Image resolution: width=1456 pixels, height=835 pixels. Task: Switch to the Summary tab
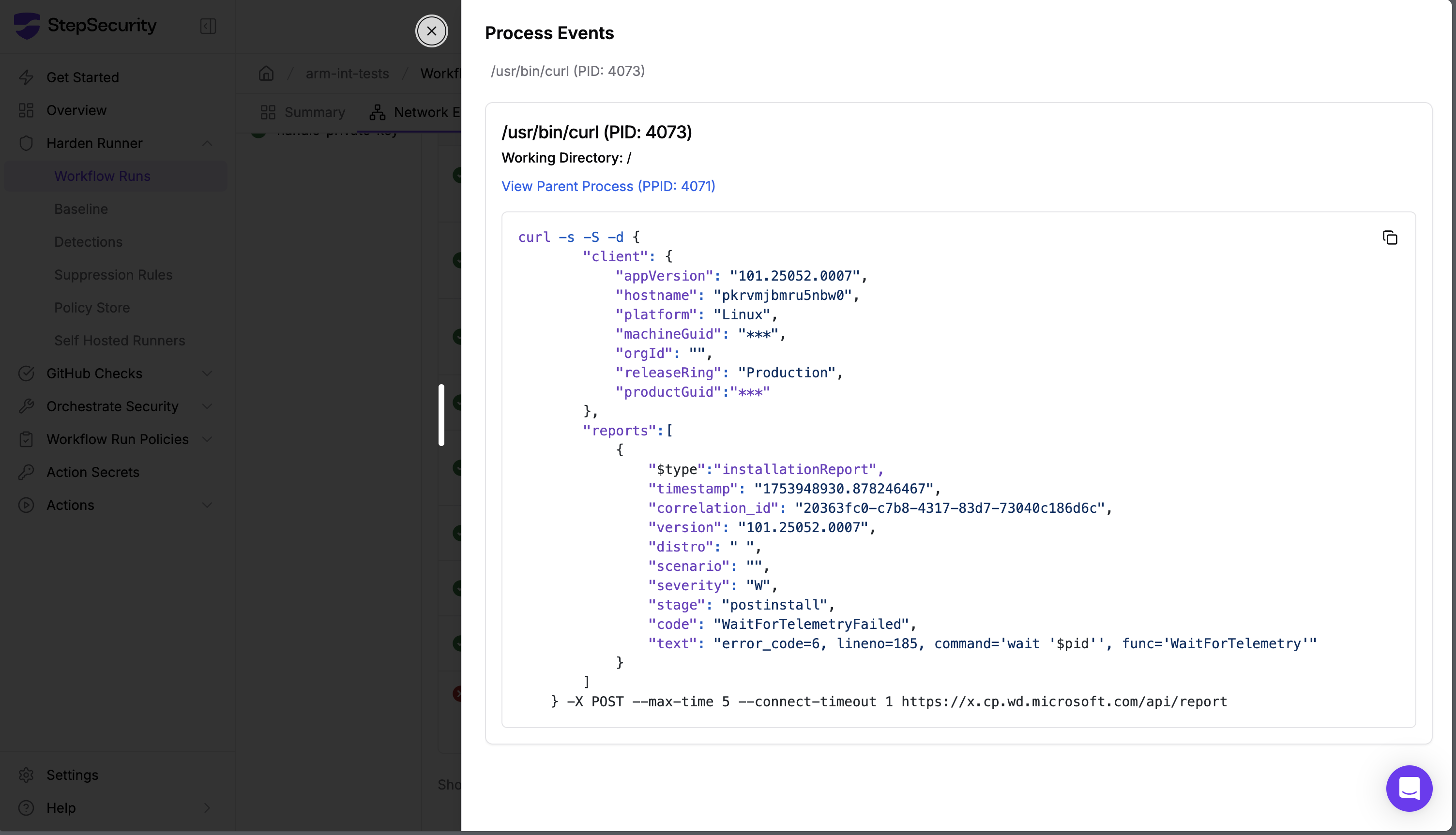(x=303, y=112)
